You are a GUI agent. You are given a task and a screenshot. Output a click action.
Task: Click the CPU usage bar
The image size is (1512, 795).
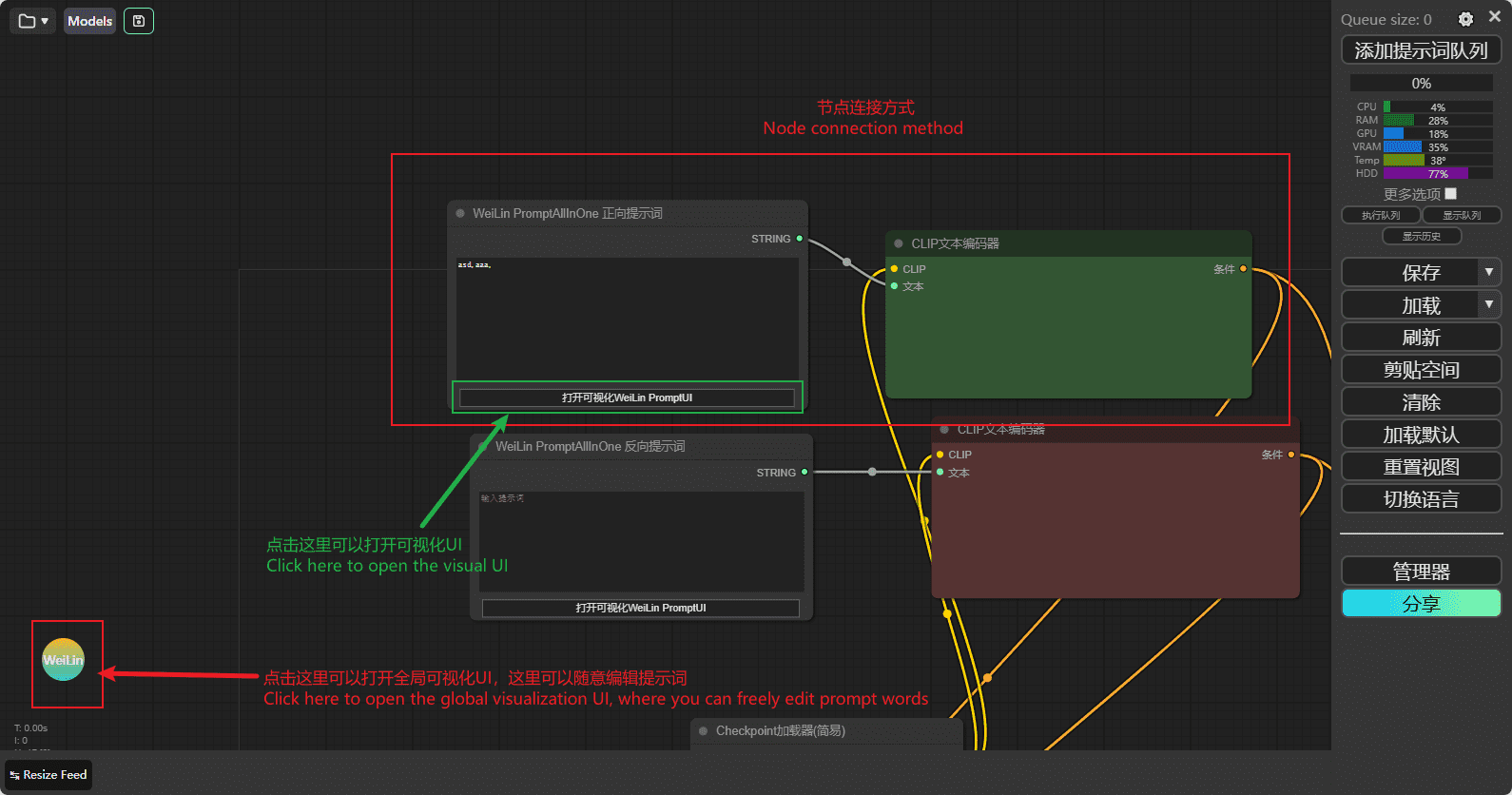[1438, 107]
